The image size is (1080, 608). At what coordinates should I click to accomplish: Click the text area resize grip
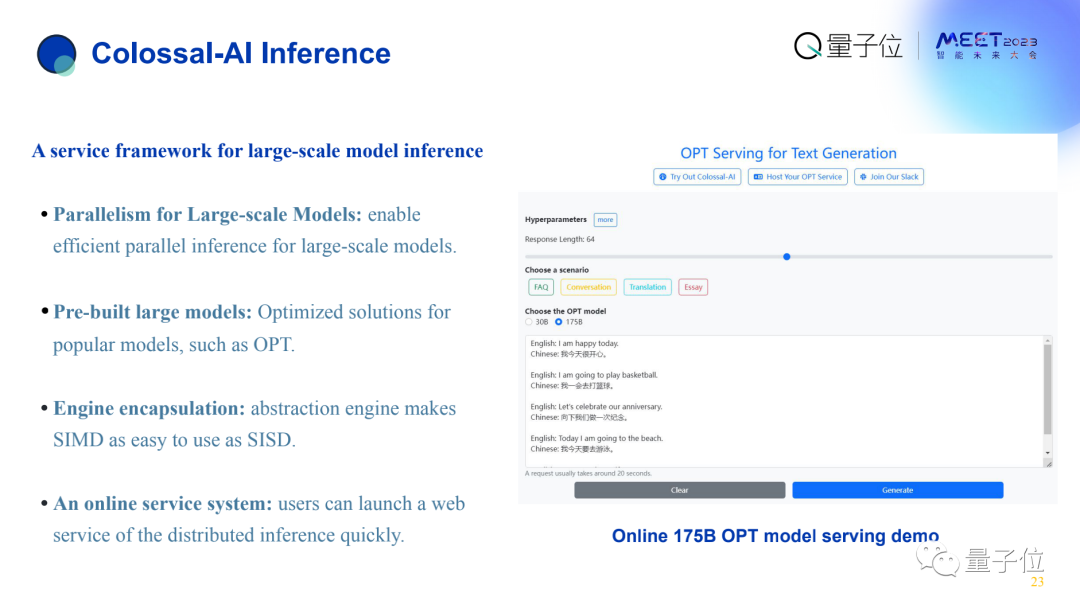pos(1048,463)
